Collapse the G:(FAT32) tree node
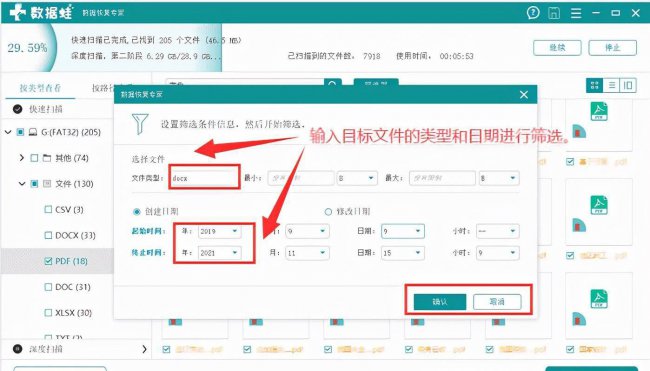 click(8, 132)
